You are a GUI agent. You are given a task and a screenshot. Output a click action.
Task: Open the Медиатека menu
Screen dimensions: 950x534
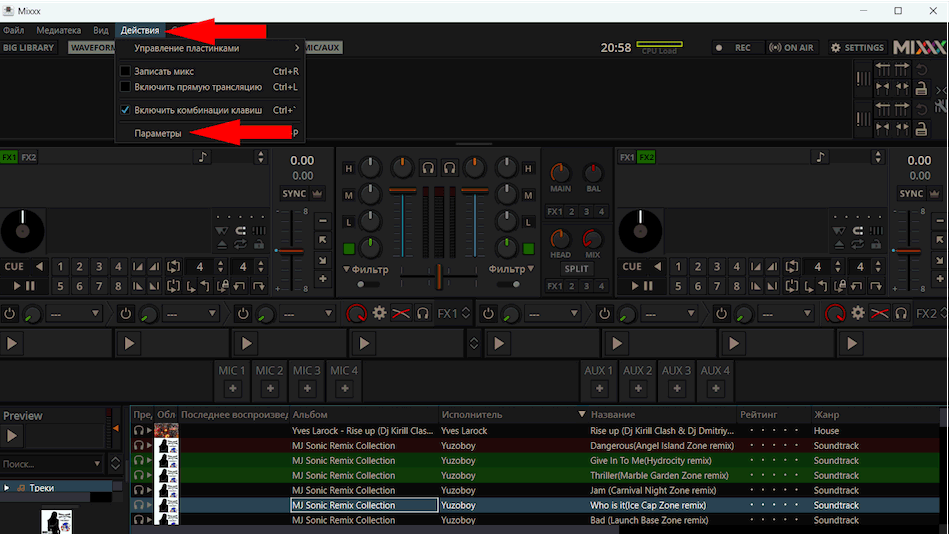[x=58, y=30]
